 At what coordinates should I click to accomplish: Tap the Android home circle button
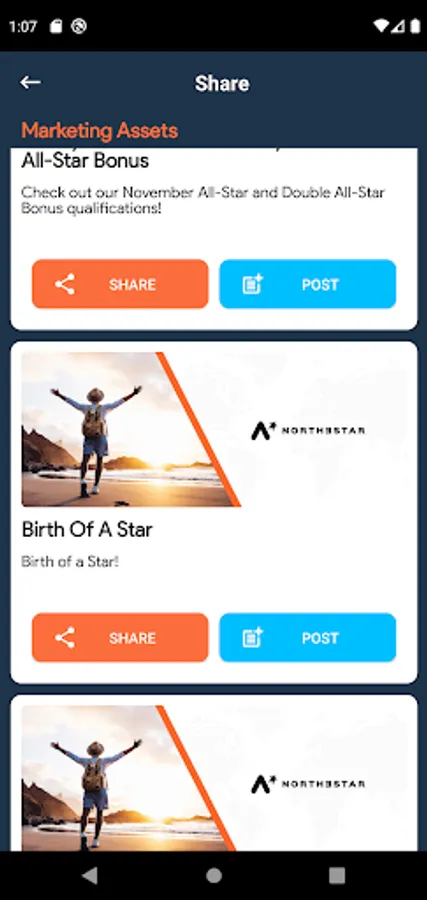(214, 875)
